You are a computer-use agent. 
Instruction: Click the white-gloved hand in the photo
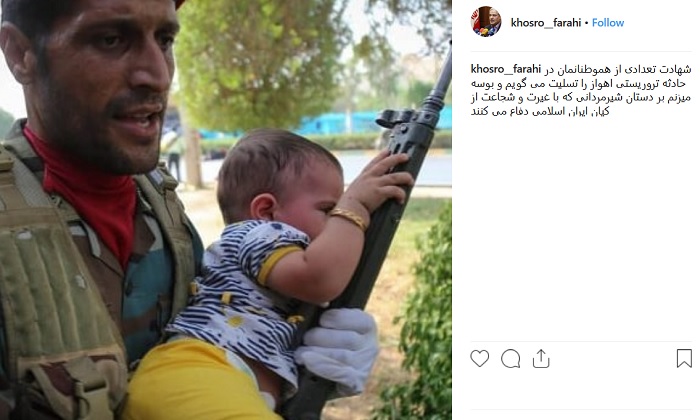339,346
